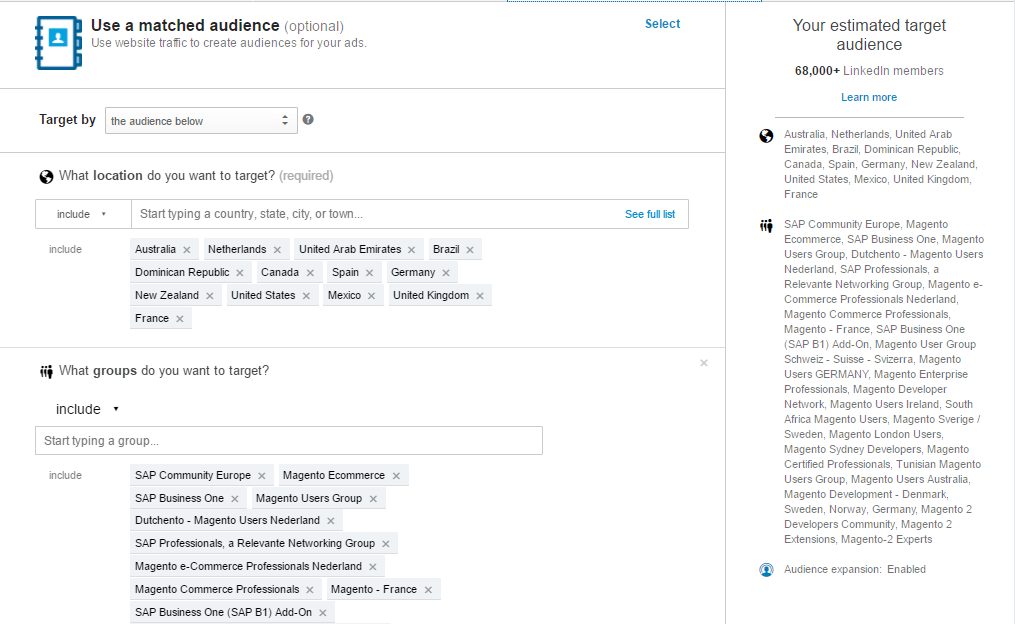
Task: Click the Australia location tag label
Action: tap(155, 249)
